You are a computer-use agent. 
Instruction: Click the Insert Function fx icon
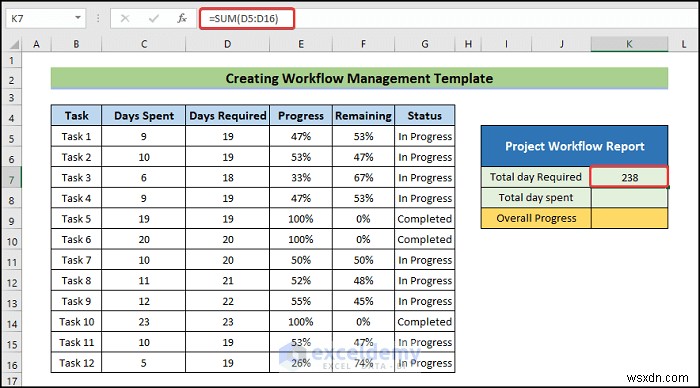coord(182,19)
